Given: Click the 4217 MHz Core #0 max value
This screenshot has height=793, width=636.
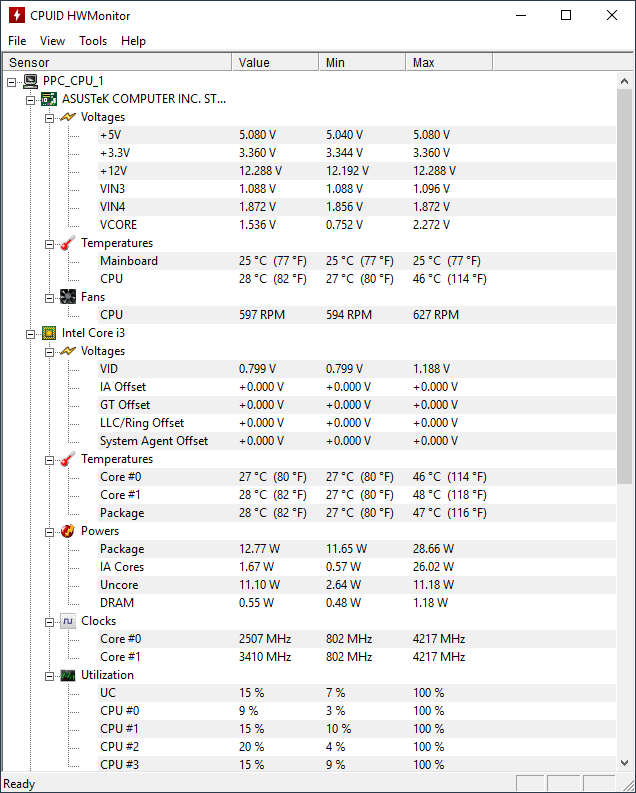Looking at the screenshot, I should pyautogui.click(x=439, y=639).
